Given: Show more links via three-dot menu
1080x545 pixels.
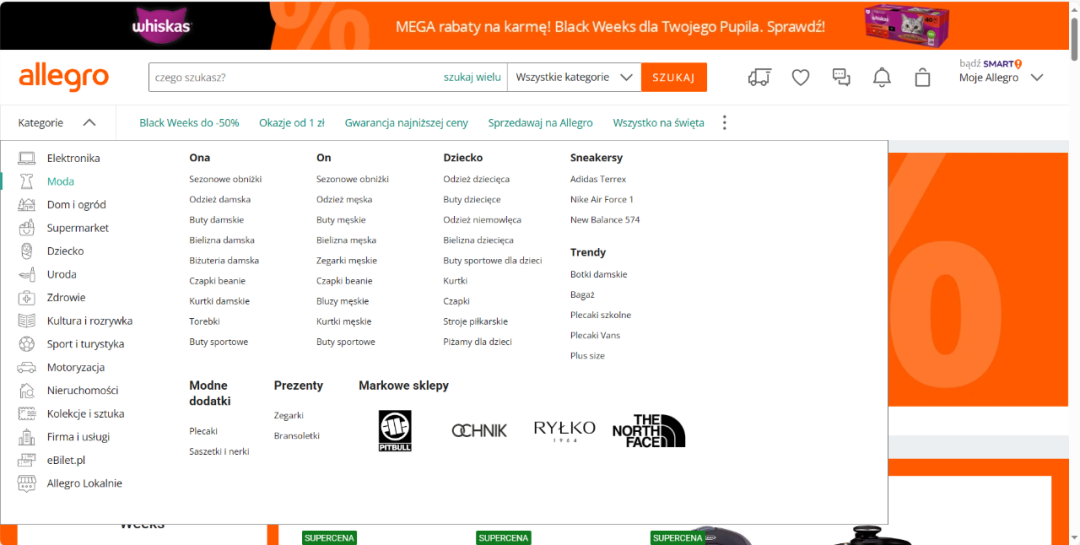Looking at the screenshot, I should 725,123.
